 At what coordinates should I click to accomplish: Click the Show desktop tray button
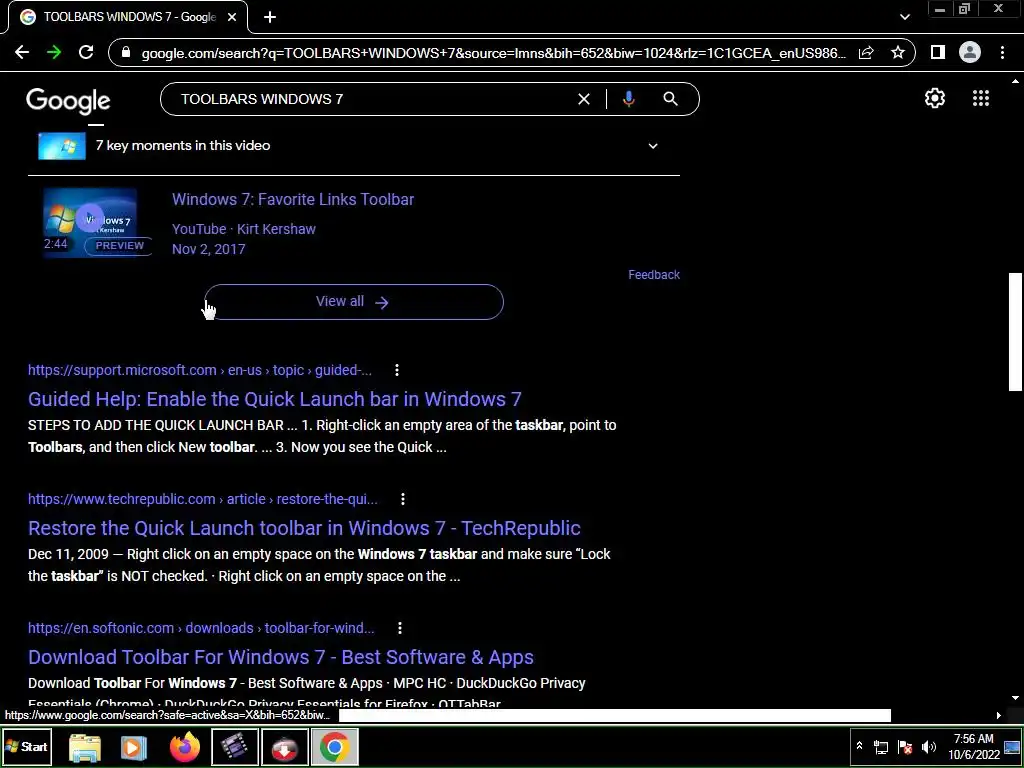click(x=1012, y=747)
